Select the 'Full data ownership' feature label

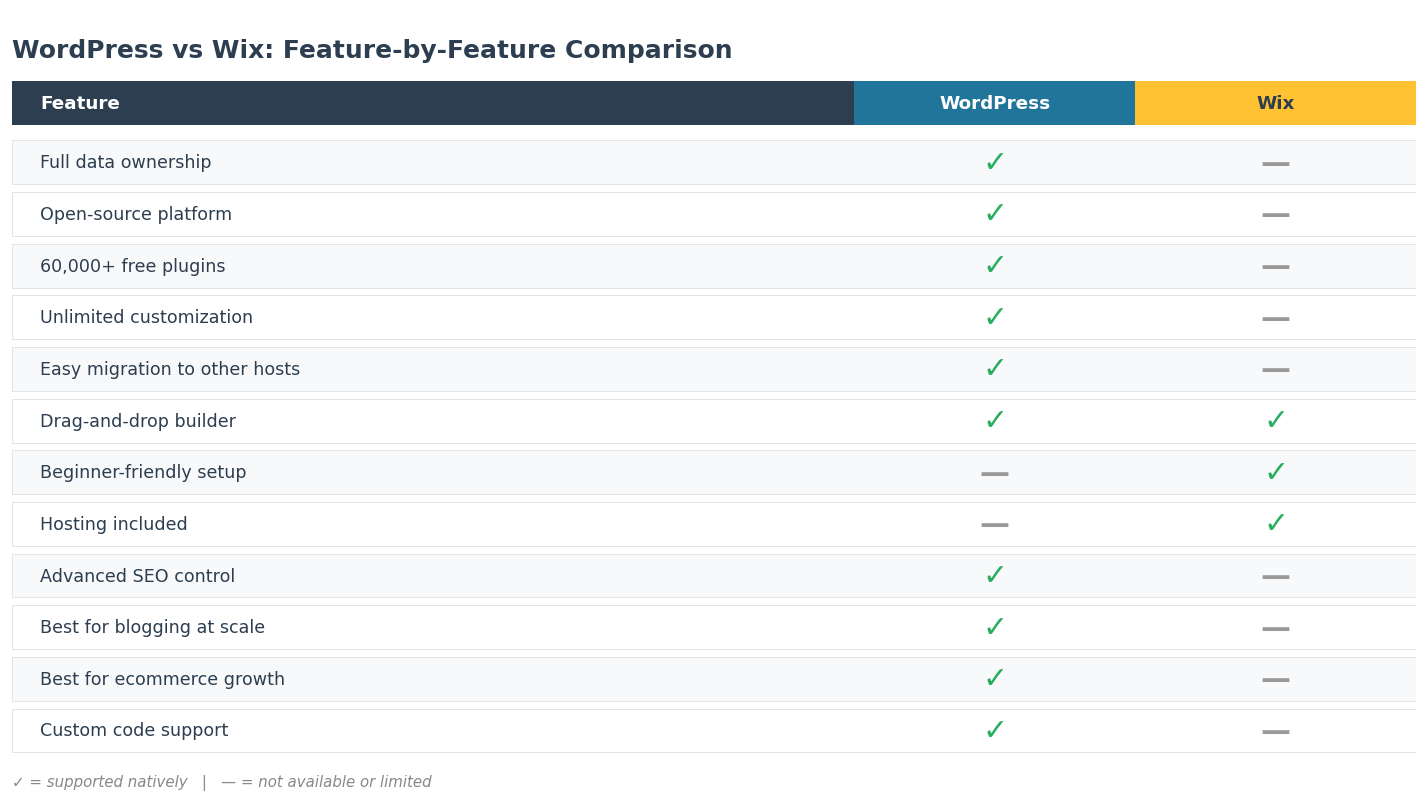[x=126, y=162]
